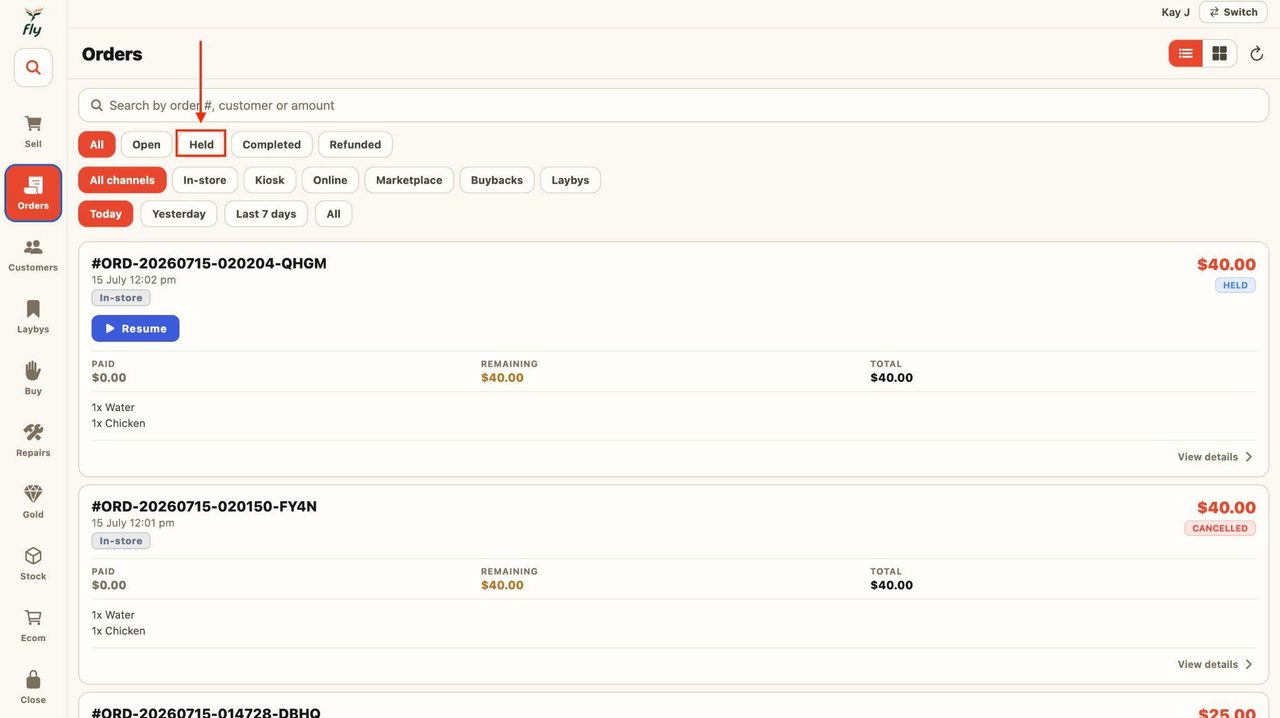Click the 15 July 12:02 pm timestamp
Screen dimensions: 1280x718
point(134,280)
